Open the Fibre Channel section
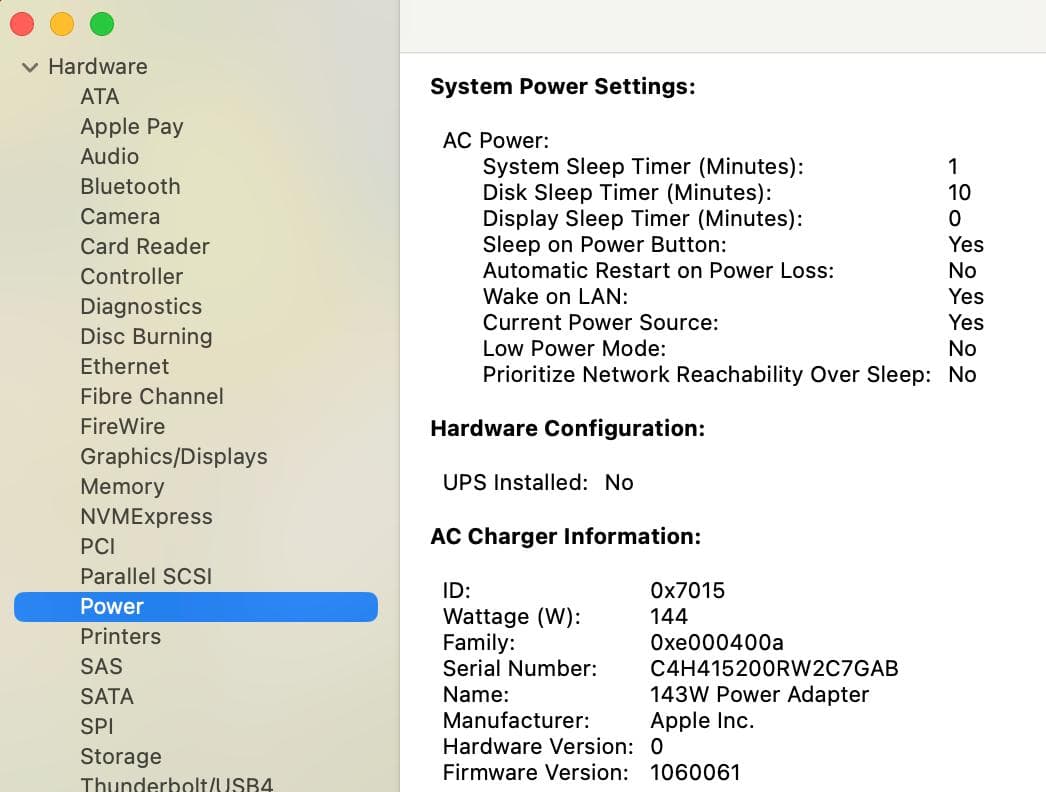 pos(151,396)
